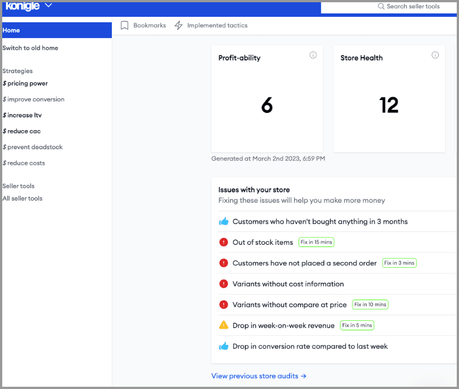View previous store audits link

point(258,376)
